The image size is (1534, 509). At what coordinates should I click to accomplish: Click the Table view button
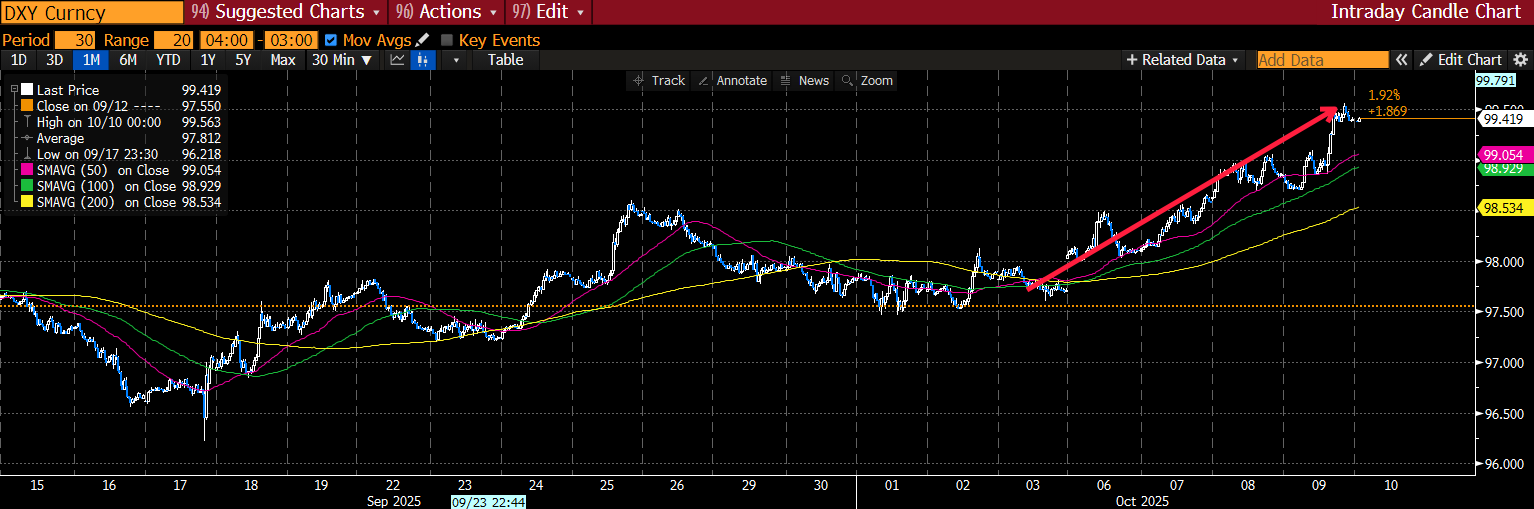pyautogui.click(x=505, y=60)
